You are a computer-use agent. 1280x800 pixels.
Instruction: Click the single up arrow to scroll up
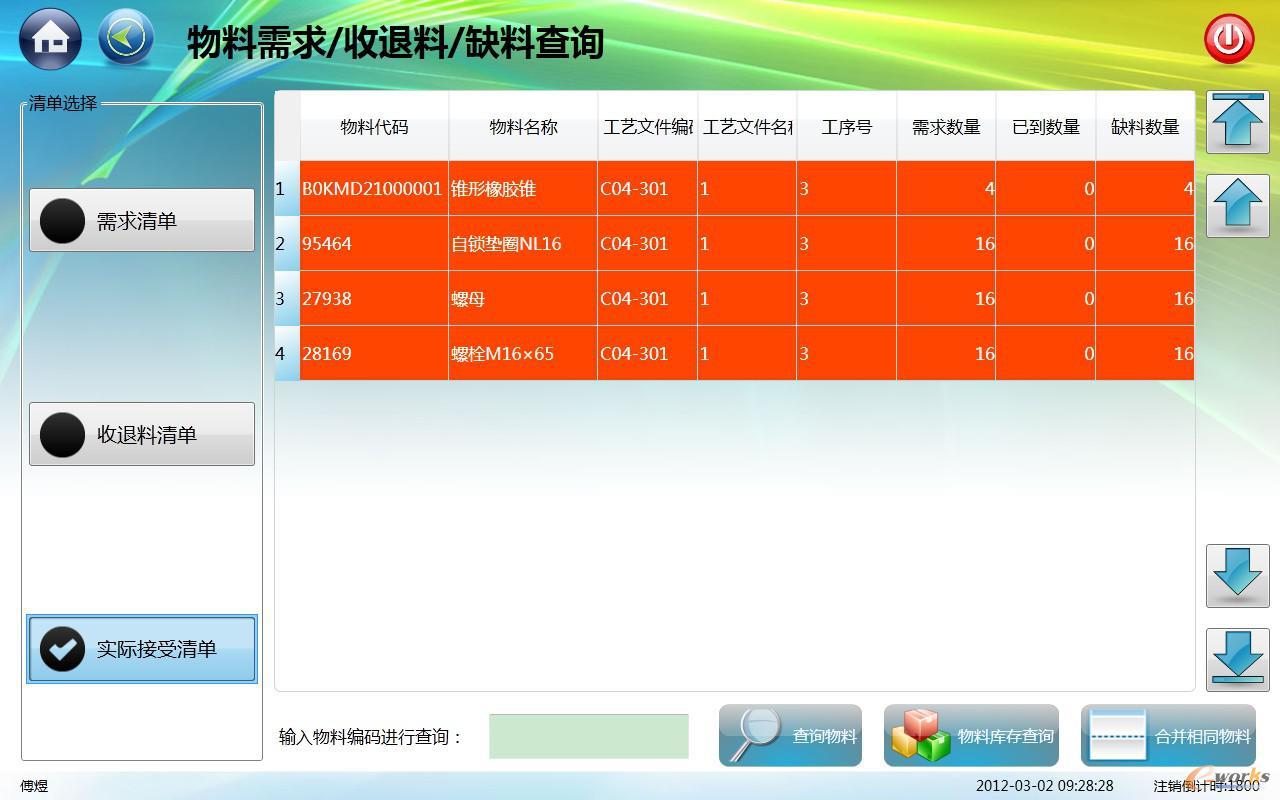(x=1237, y=205)
